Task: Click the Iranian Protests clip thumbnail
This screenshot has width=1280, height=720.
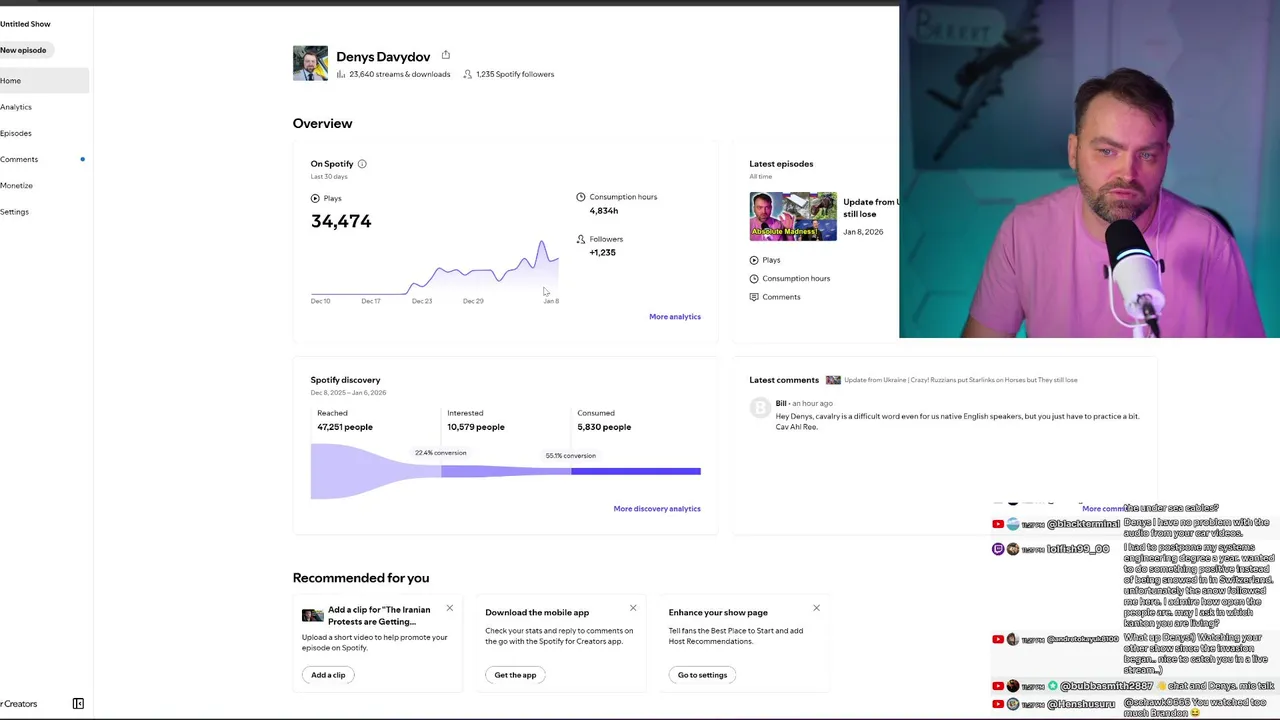Action: (x=313, y=615)
